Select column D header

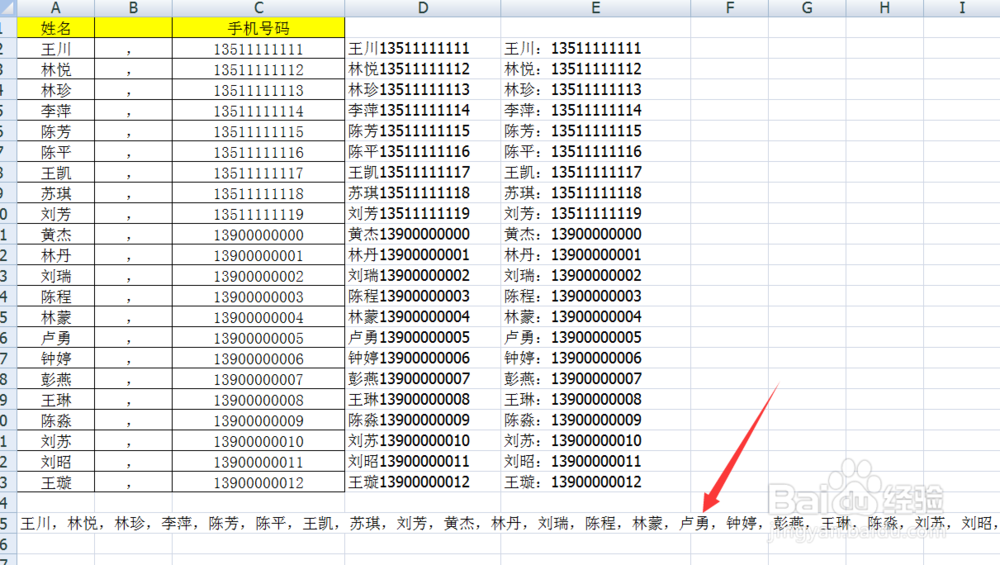(x=423, y=8)
